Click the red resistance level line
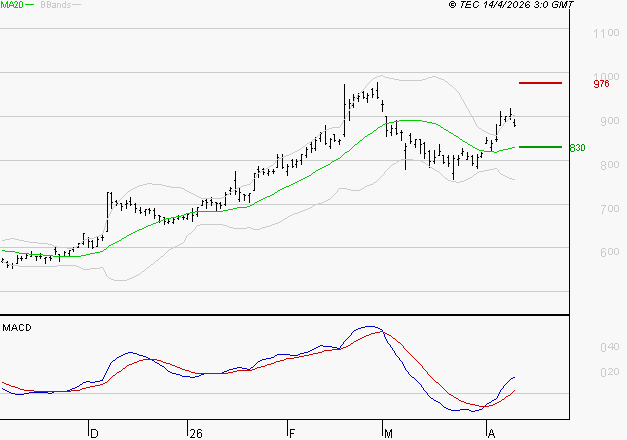The image size is (627, 440). [540, 83]
